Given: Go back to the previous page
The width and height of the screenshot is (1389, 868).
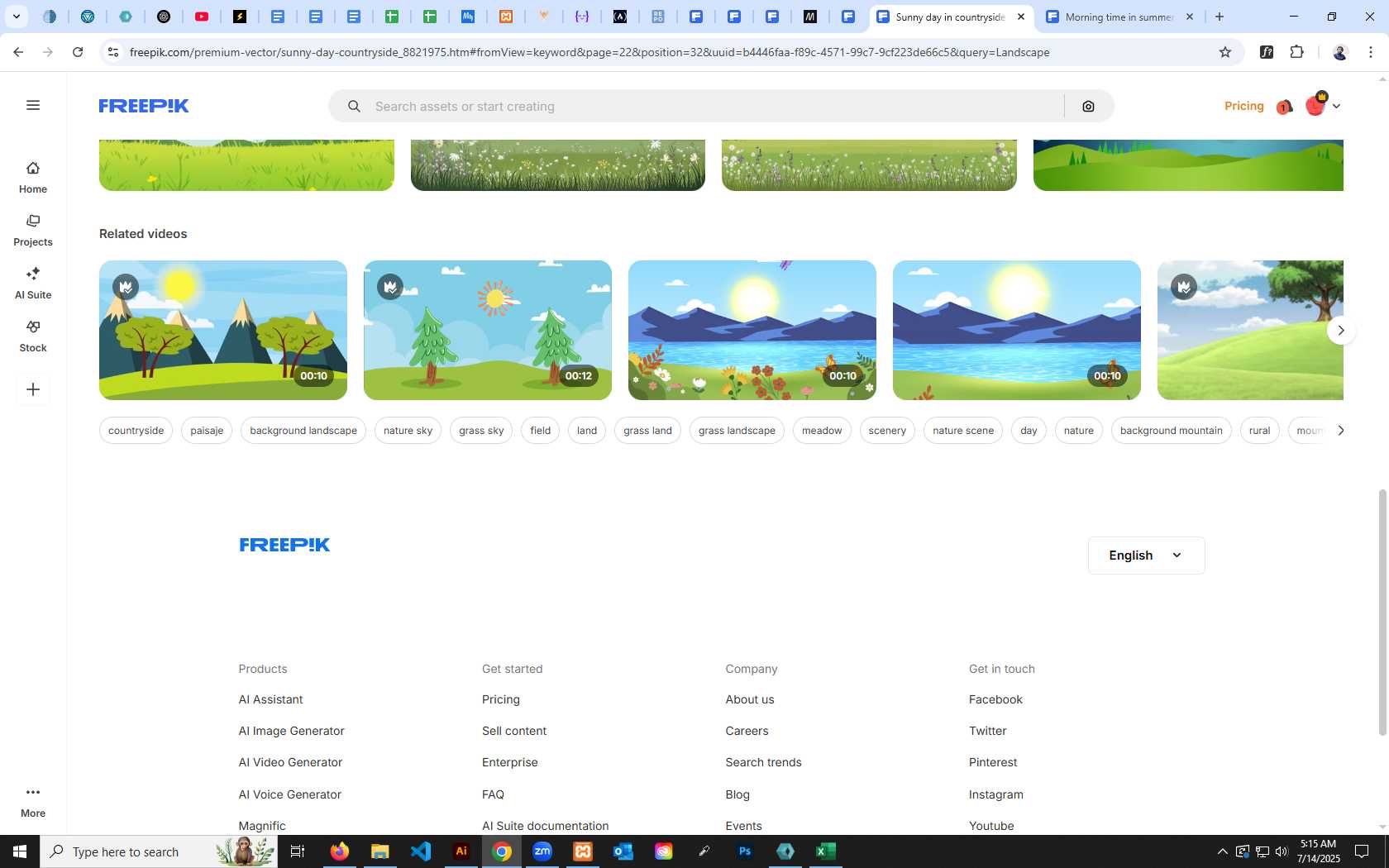Looking at the screenshot, I should tap(18, 52).
